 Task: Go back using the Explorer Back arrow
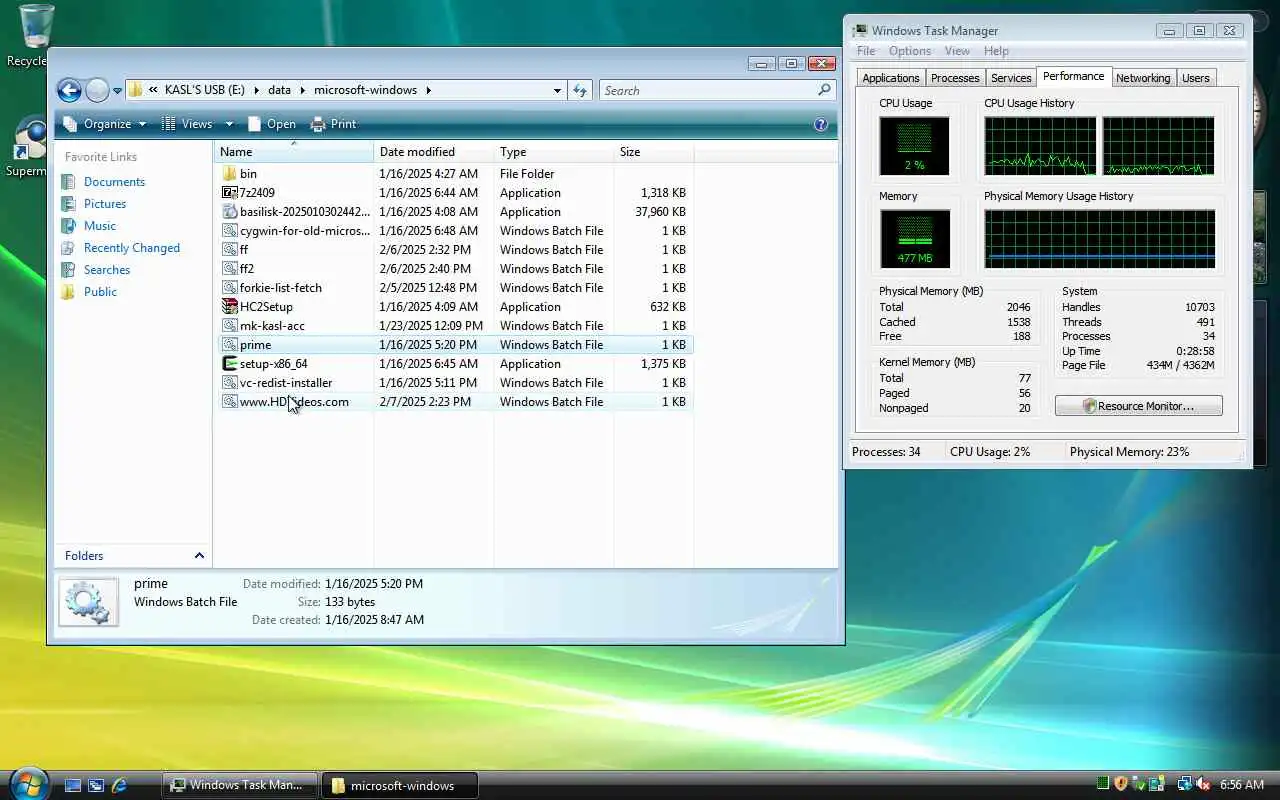(69, 91)
